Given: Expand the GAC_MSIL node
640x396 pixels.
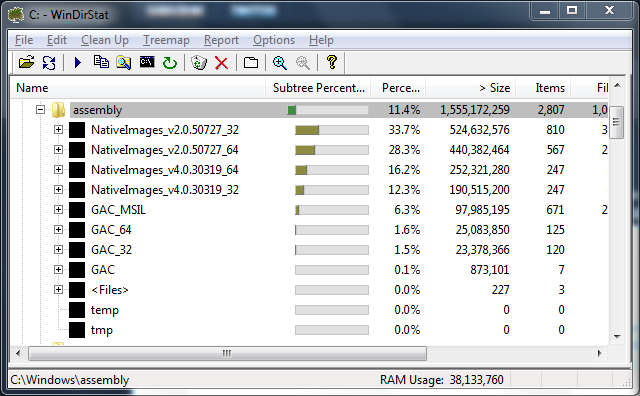Looking at the screenshot, I should tap(58, 209).
